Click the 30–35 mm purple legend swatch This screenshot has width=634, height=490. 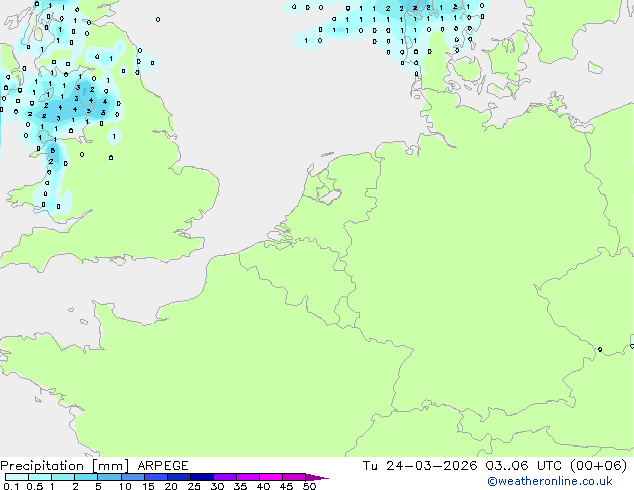click(225, 477)
